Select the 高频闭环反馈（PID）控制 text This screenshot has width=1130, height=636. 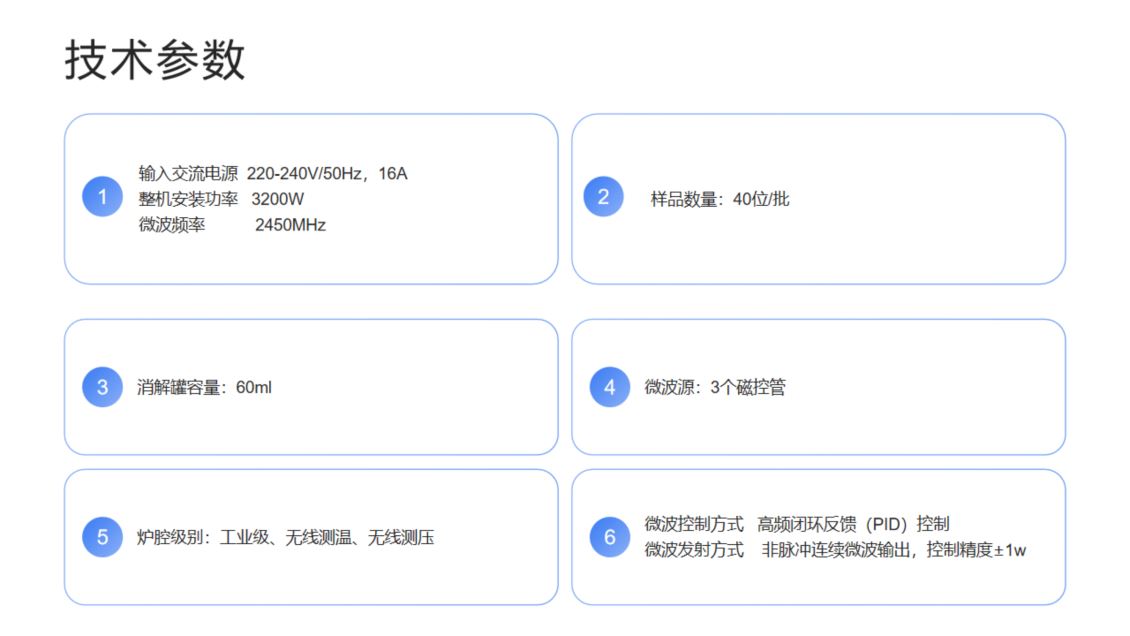tap(853, 524)
